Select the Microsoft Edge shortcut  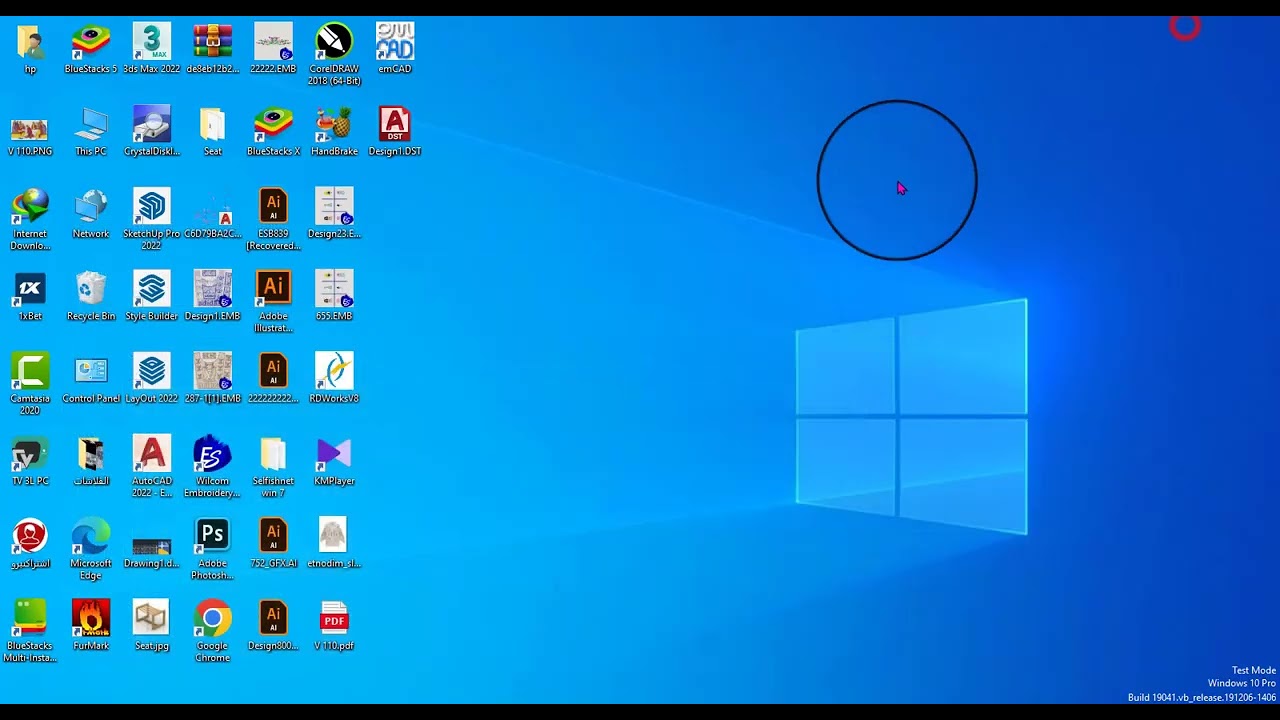[x=91, y=536]
